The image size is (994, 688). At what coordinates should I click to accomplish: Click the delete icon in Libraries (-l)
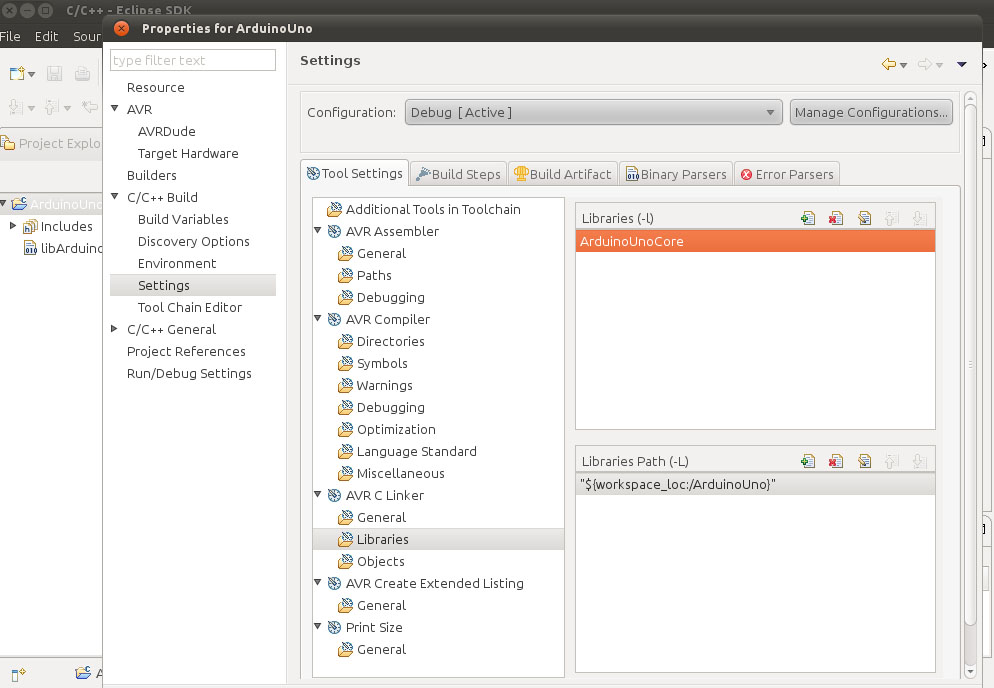836,219
